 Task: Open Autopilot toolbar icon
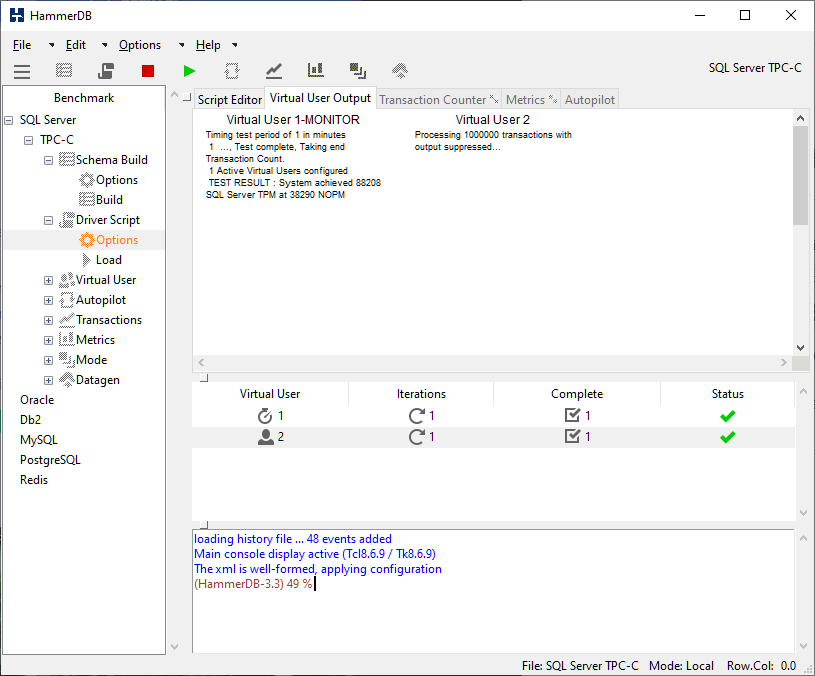coord(232,71)
